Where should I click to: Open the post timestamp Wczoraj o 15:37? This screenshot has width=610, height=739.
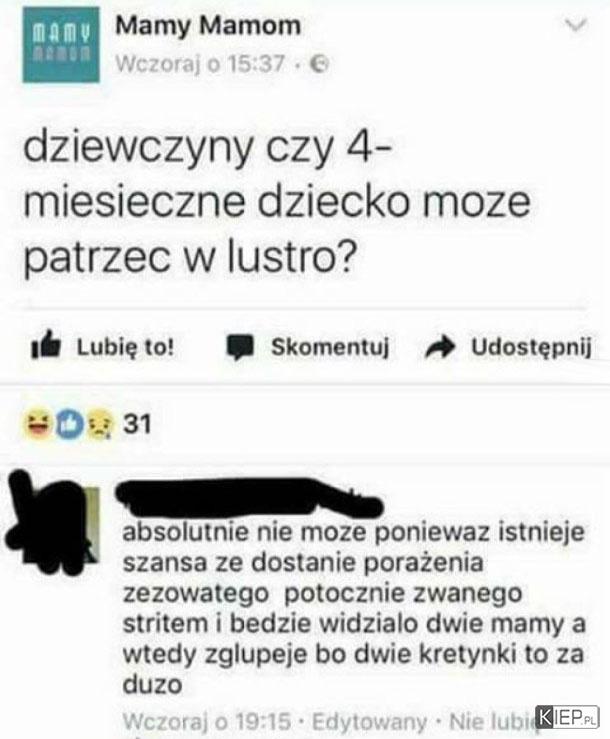click(x=200, y=64)
